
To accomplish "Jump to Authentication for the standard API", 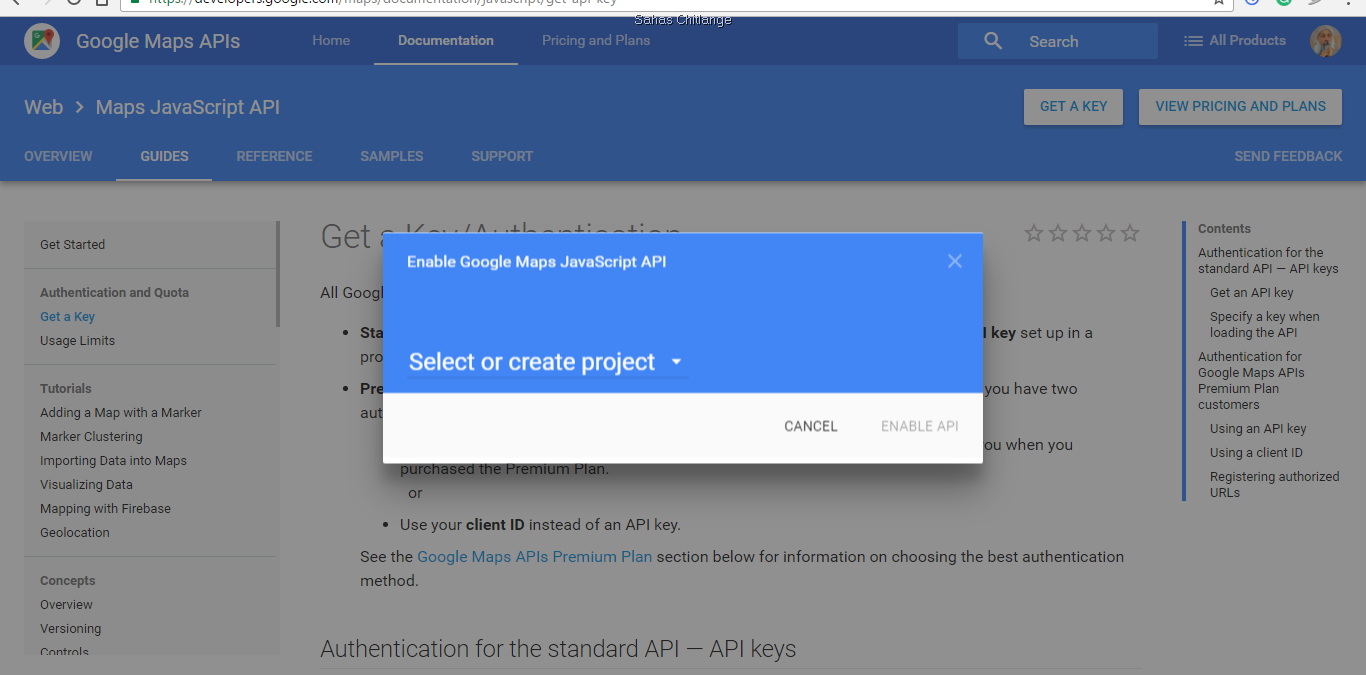I will tap(1268, 261).
